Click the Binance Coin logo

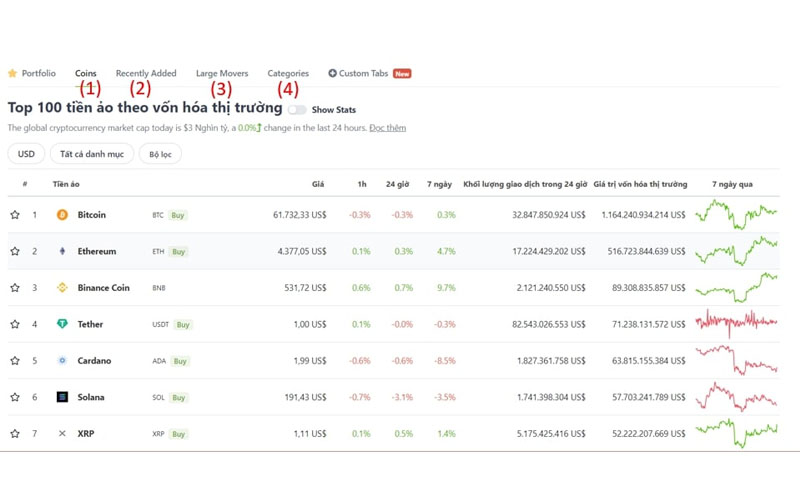coord(62,288)
